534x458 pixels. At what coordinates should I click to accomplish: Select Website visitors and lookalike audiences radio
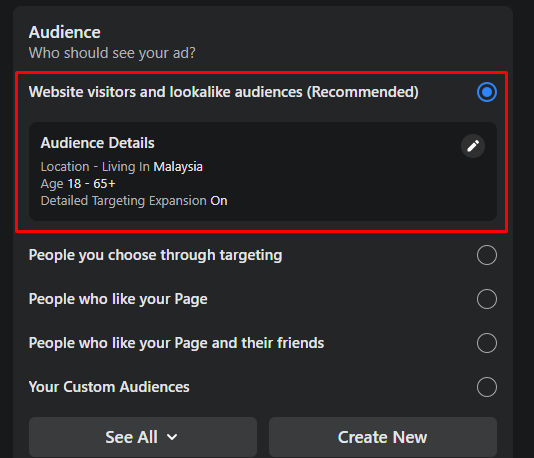487,92
